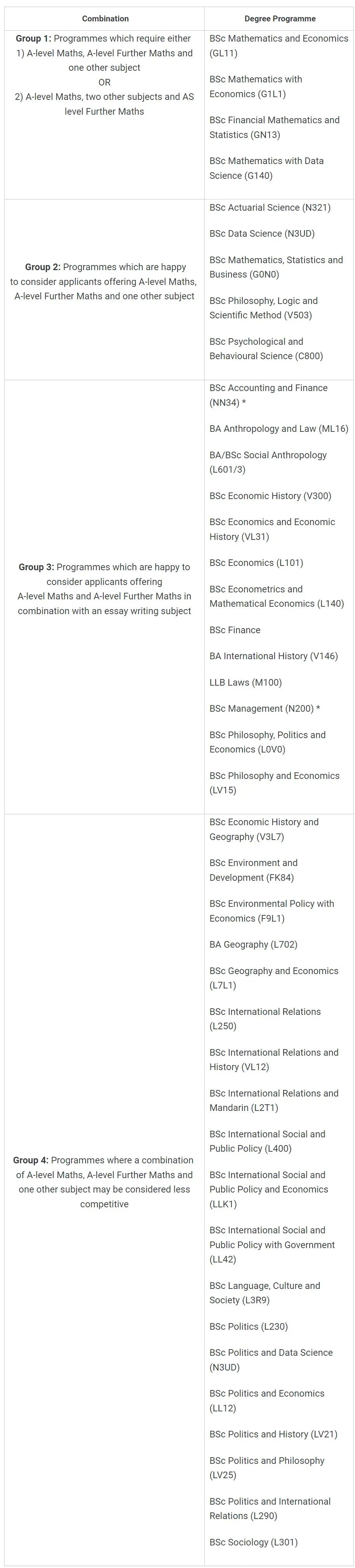Click BSc Politics (L230) programme
This screenshot has width=355, height=1568.
pyautogui.click(x=249, y=1327)
